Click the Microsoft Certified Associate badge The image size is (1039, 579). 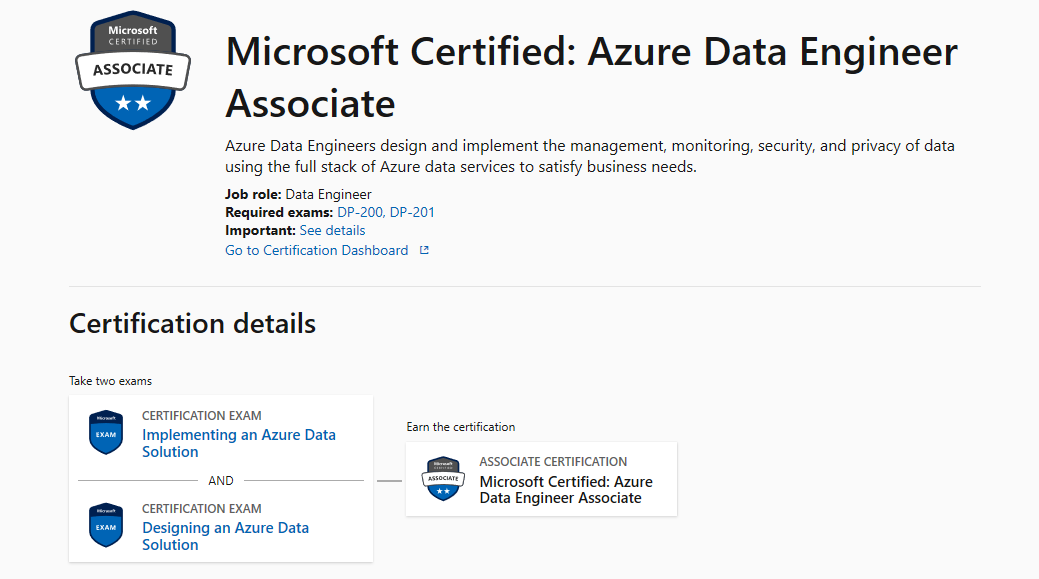click(133, 70)
